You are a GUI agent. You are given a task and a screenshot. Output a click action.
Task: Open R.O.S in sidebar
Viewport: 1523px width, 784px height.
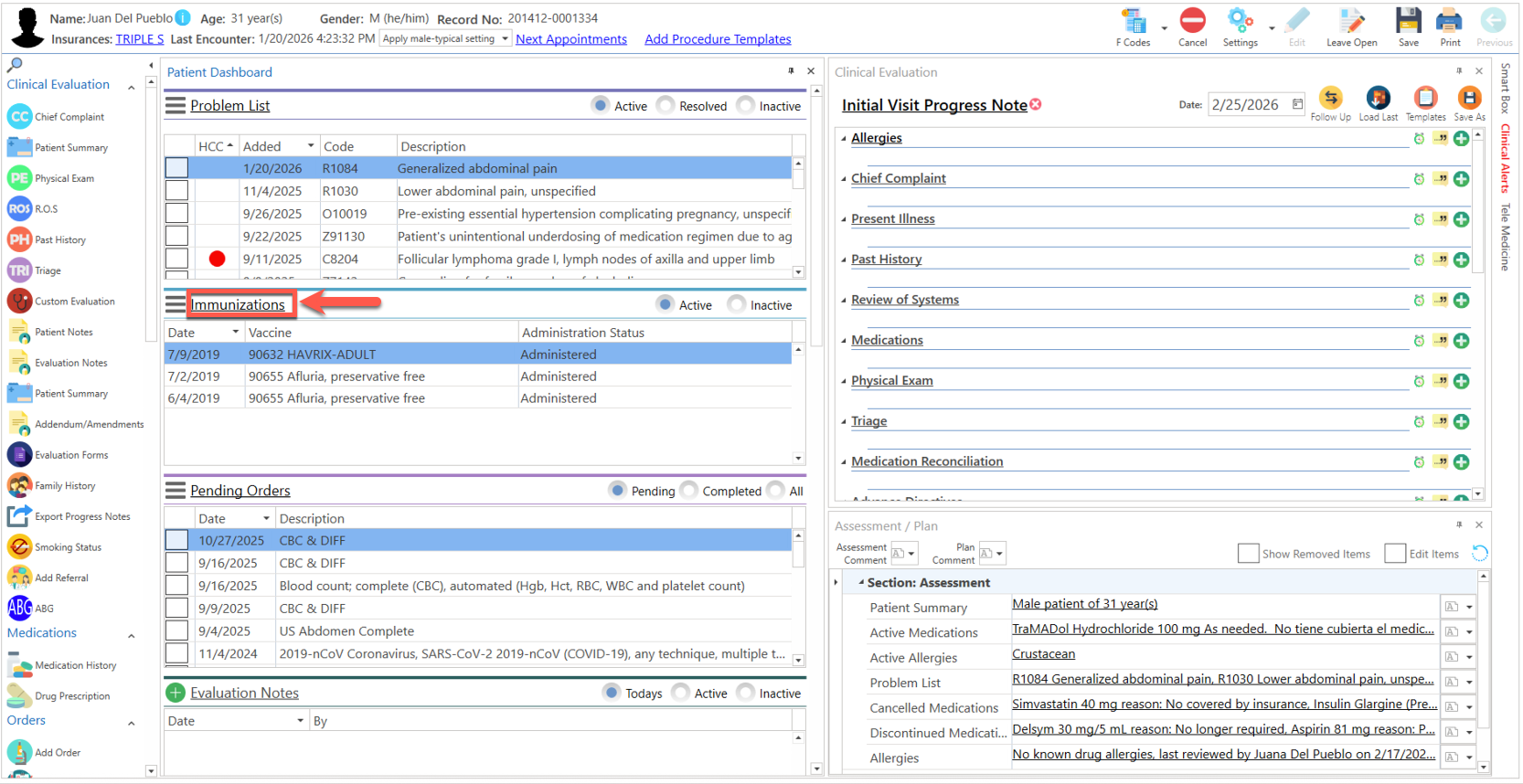coord(33,209)
